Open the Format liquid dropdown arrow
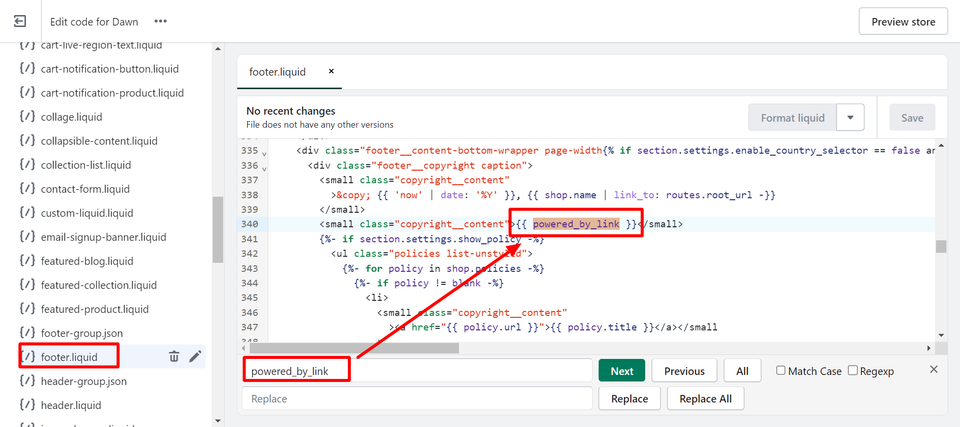This screenshot has width=960, height=427. [x=850, y=118]
